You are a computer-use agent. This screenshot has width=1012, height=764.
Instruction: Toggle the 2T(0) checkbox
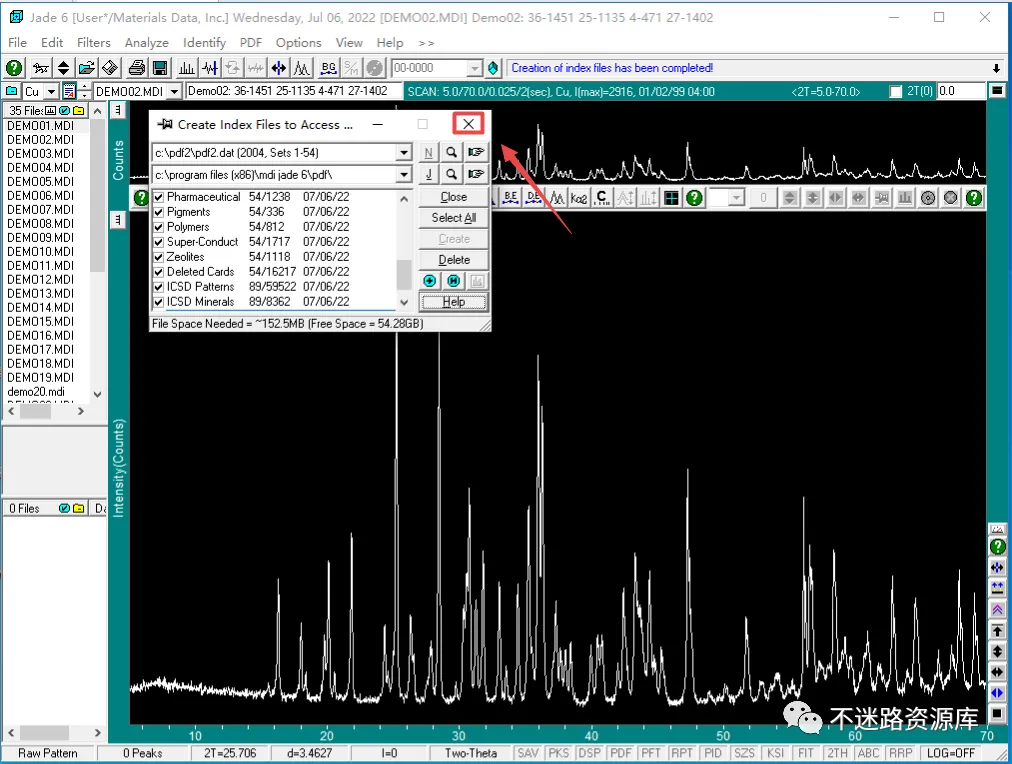(895, 92)
